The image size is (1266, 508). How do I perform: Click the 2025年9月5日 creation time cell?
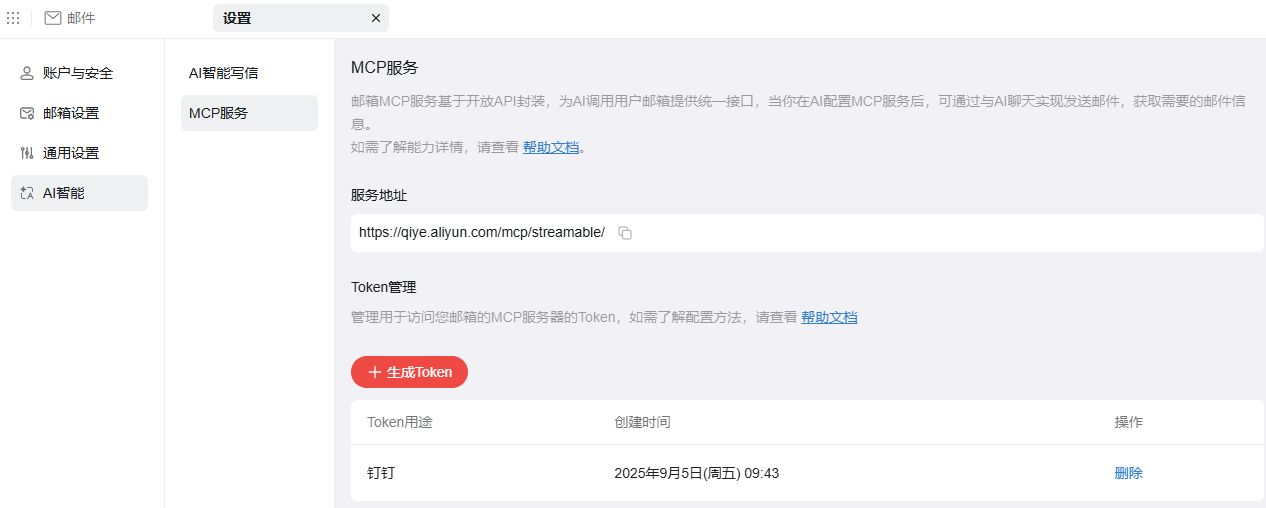point(696,473)
